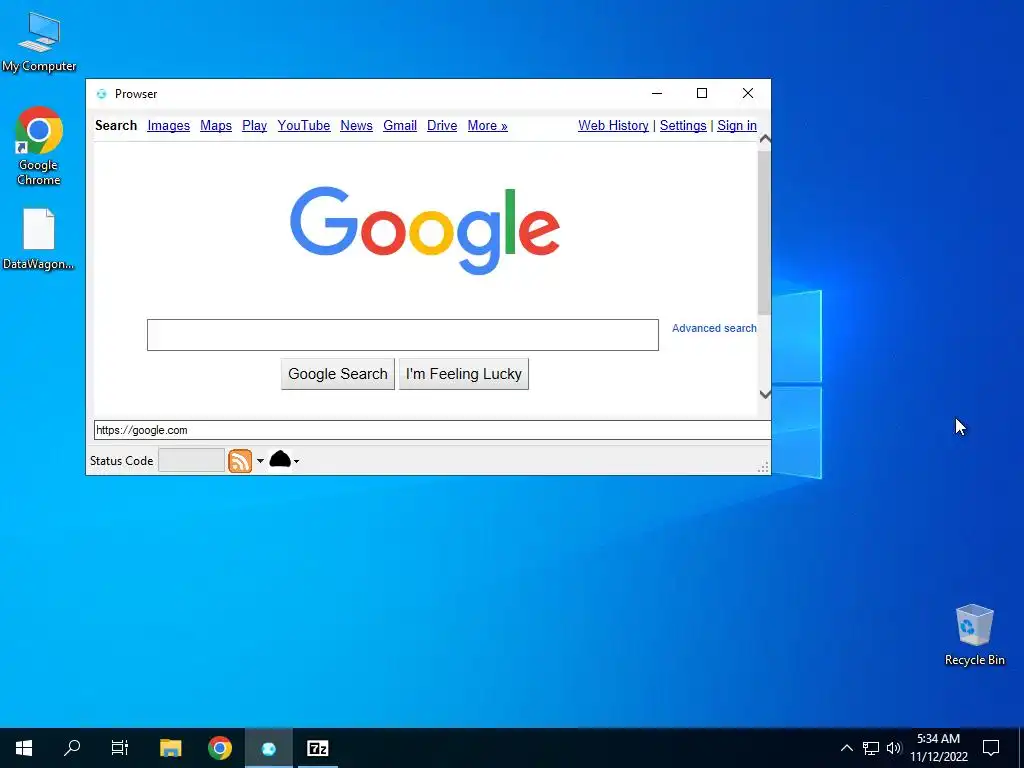Image resolution: width=1024 pixels, height=768 pixels.
Task: Go to the Drive link
Action: click(x=442, y=125)
